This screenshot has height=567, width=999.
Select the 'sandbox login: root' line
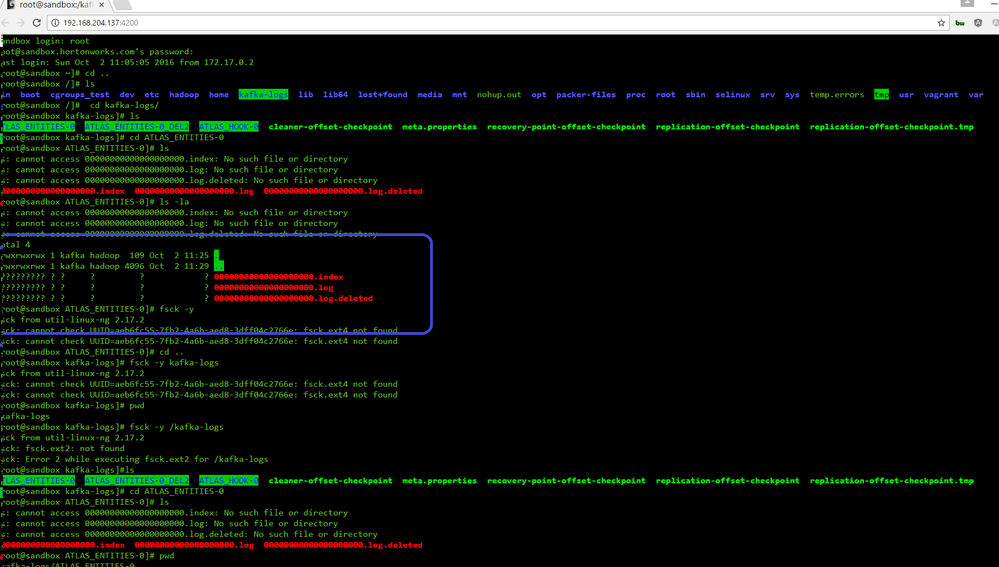tap(45, 41)
